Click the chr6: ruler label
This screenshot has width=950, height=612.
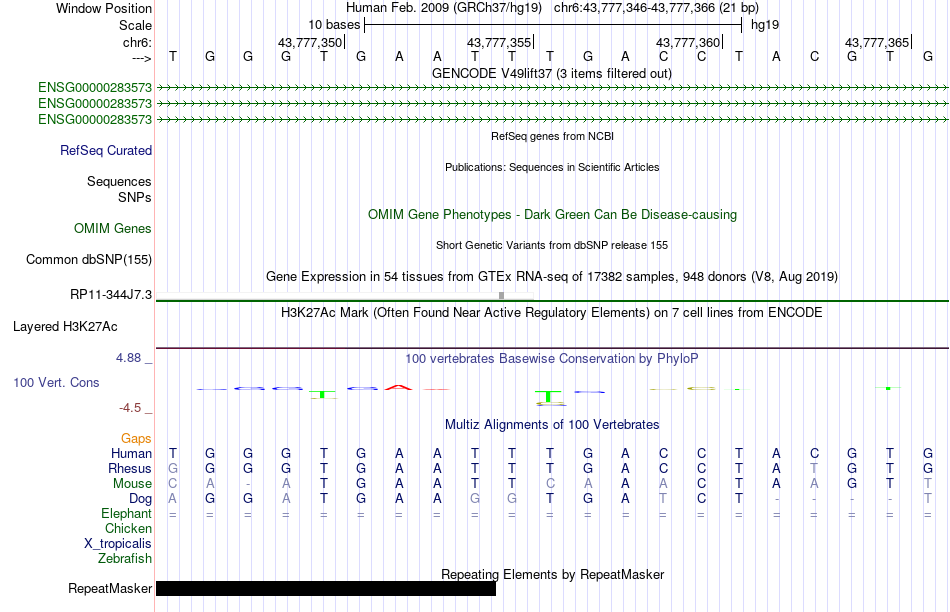(137, 42)
